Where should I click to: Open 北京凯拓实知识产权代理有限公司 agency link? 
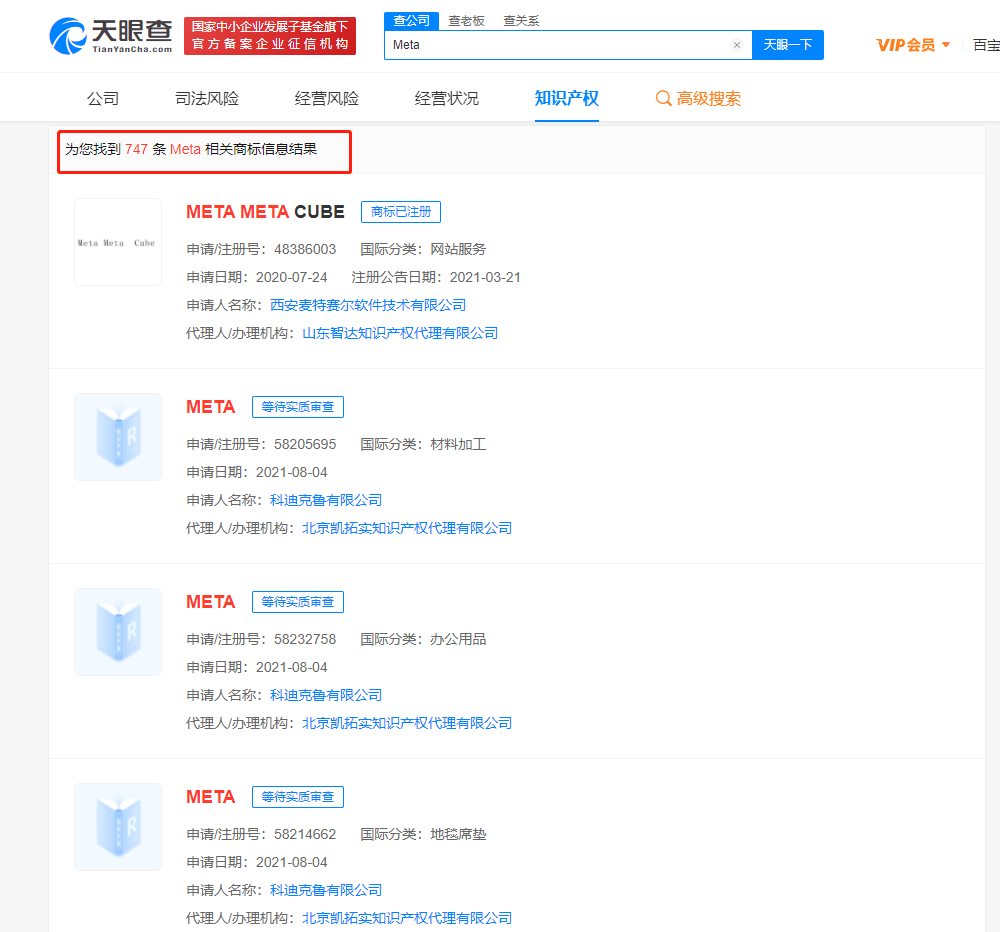click(409, 527)
